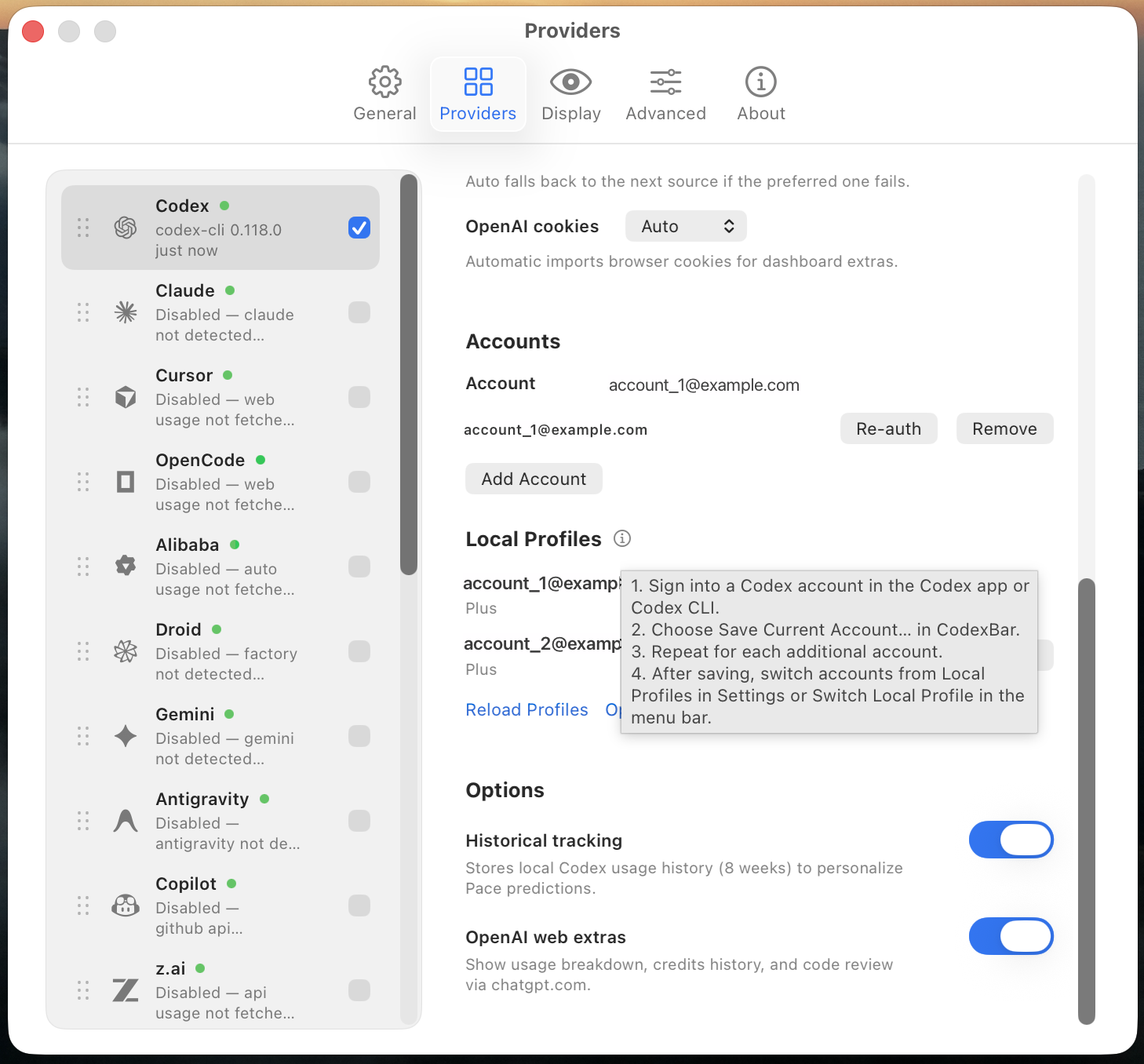Click account_1@example.com beside the Account label
The image size is (1144, 1064).
coord(704,384)
